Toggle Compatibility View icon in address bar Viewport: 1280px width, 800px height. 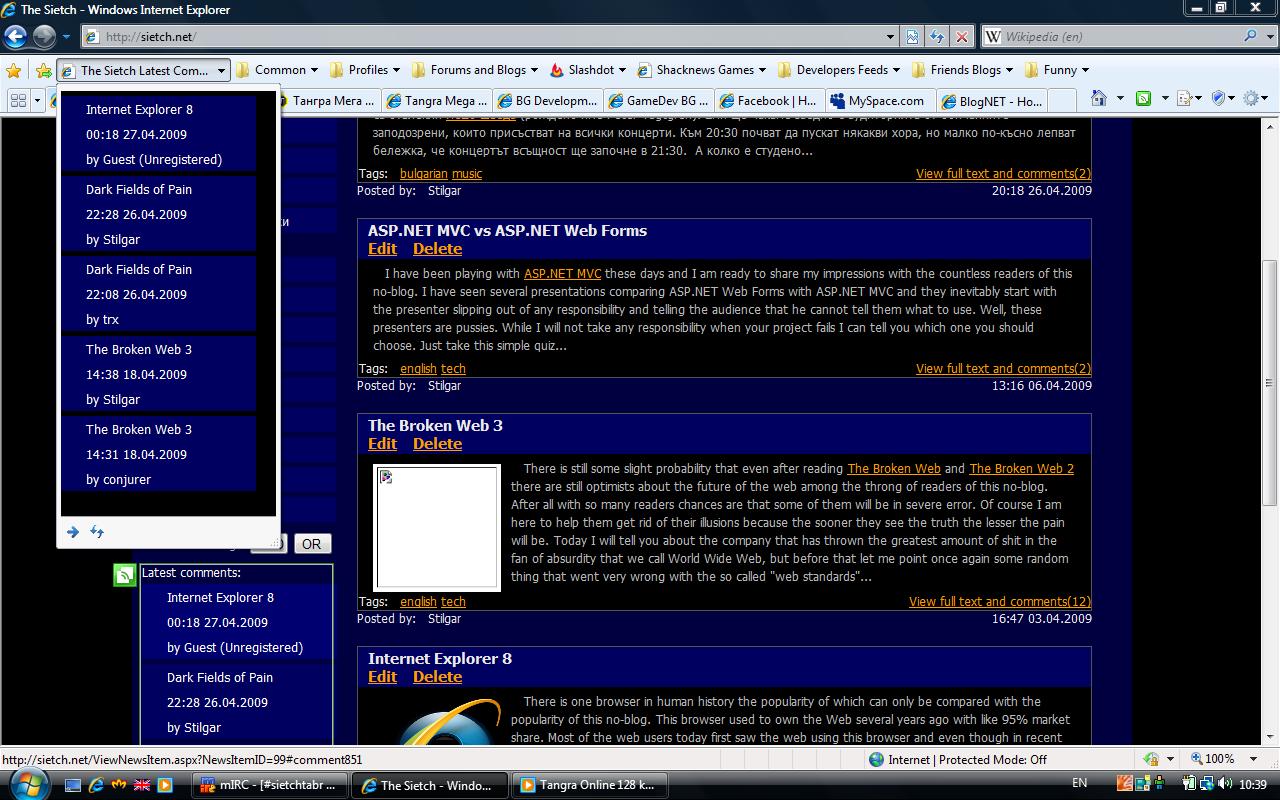click(x=913, y=37)
